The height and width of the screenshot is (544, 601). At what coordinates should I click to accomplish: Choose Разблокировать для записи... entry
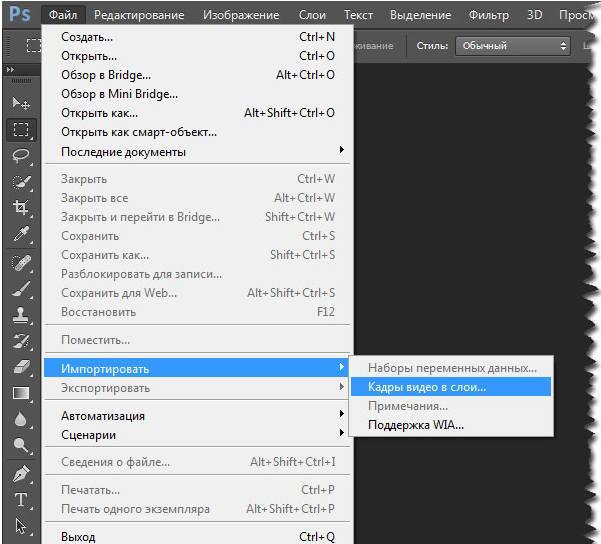tap(197, 274)
